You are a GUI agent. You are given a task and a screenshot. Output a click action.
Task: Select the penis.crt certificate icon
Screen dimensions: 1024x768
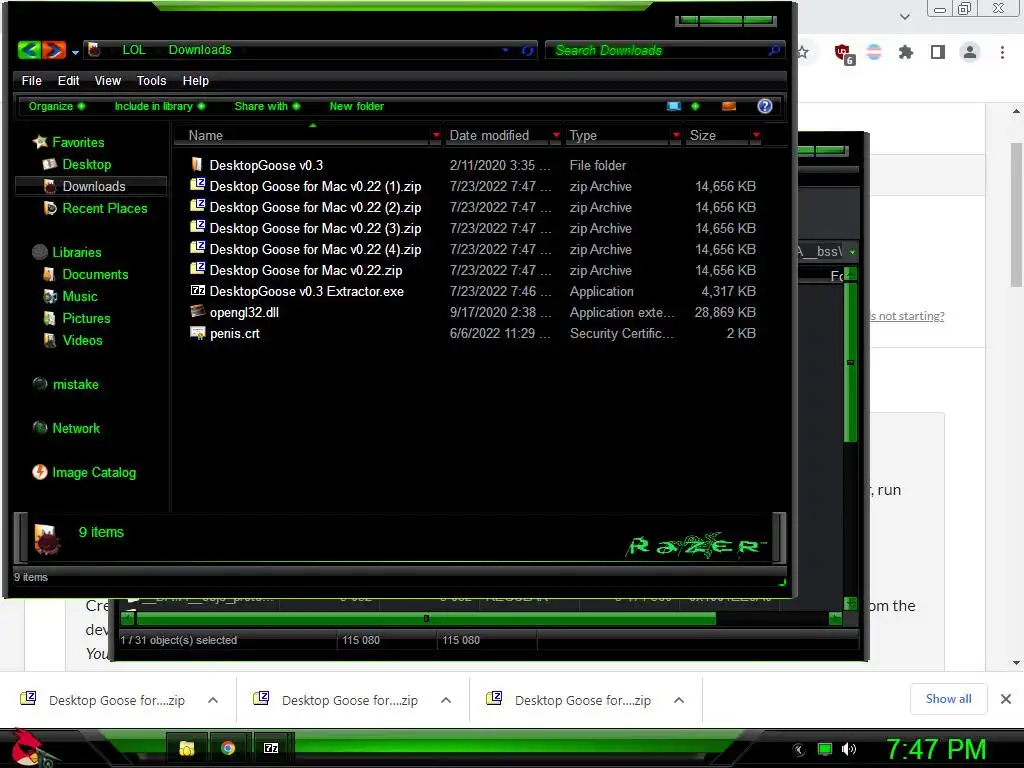click(x=197, y=332)
